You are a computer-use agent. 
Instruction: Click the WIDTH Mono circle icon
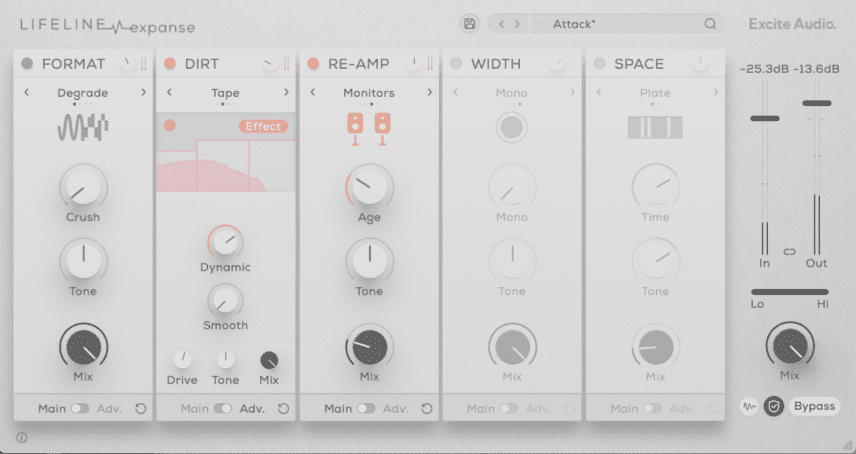(512, 128)
